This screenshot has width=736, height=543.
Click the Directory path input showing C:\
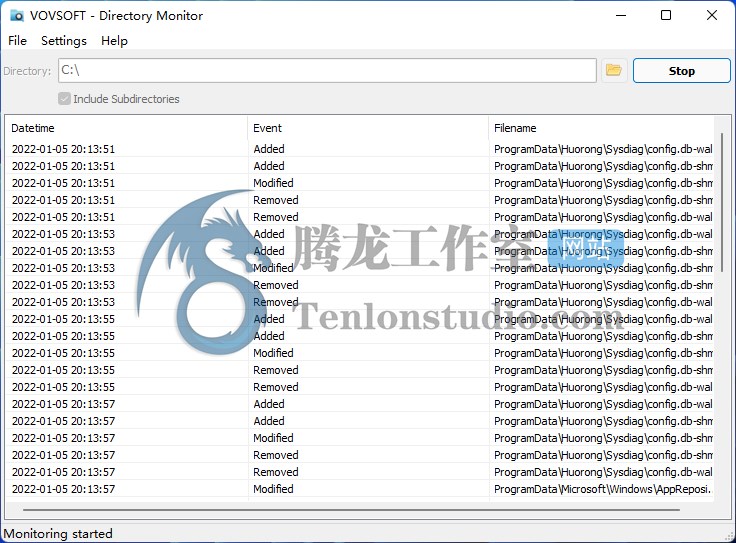pyautogui.click(x=327, y=70)
